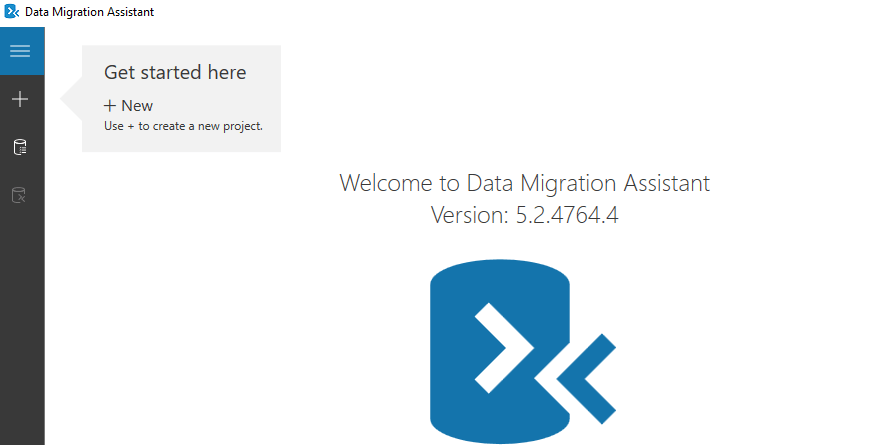Expand the hamburger navigation menu
The width and height of the screenshot is (875, 445).
tap(21, 51)
